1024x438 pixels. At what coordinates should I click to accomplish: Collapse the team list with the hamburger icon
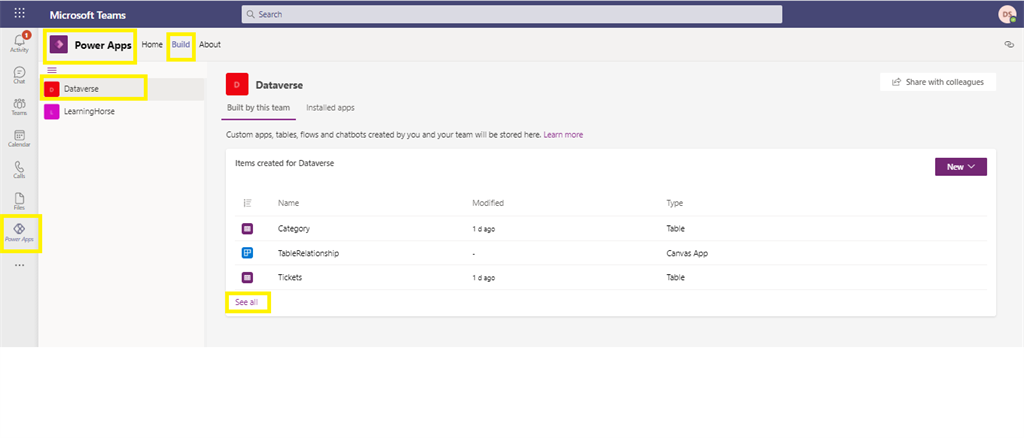(52, 70)
